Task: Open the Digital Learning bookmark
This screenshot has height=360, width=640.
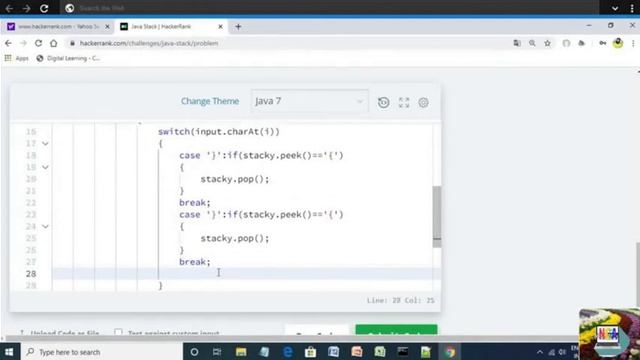Action: [68, 58]
